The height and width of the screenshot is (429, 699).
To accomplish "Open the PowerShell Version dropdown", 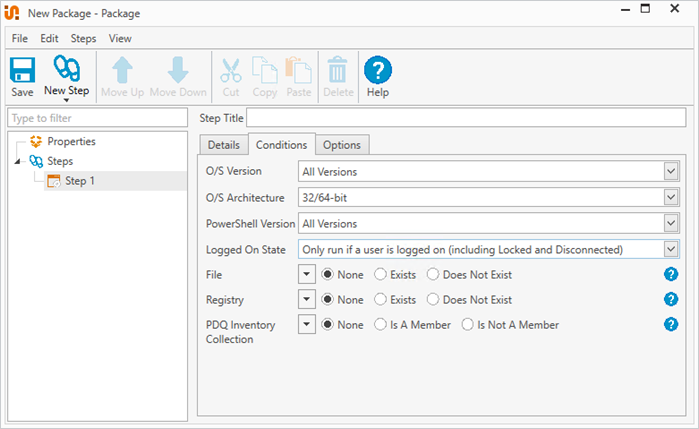I will coord(670,223).
